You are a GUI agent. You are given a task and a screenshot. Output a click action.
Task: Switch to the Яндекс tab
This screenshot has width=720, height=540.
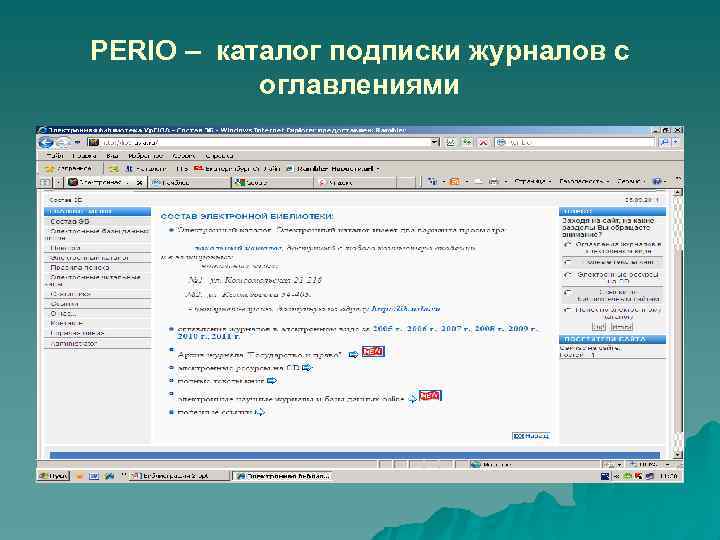354,182
